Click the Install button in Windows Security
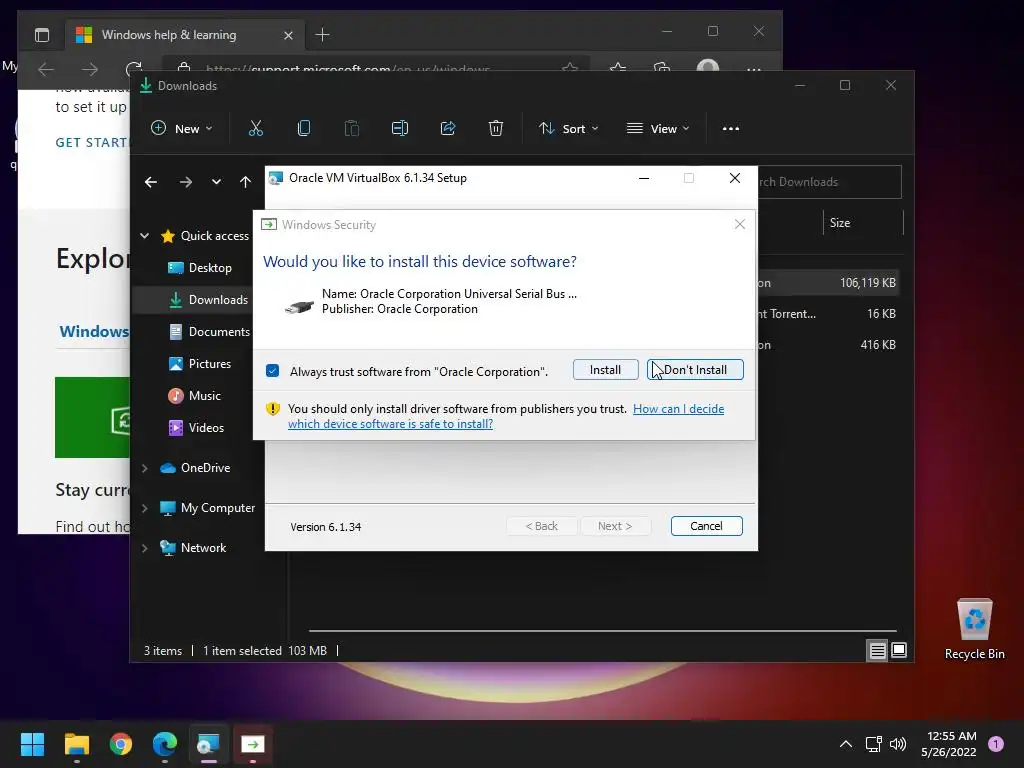 [605, 370]
